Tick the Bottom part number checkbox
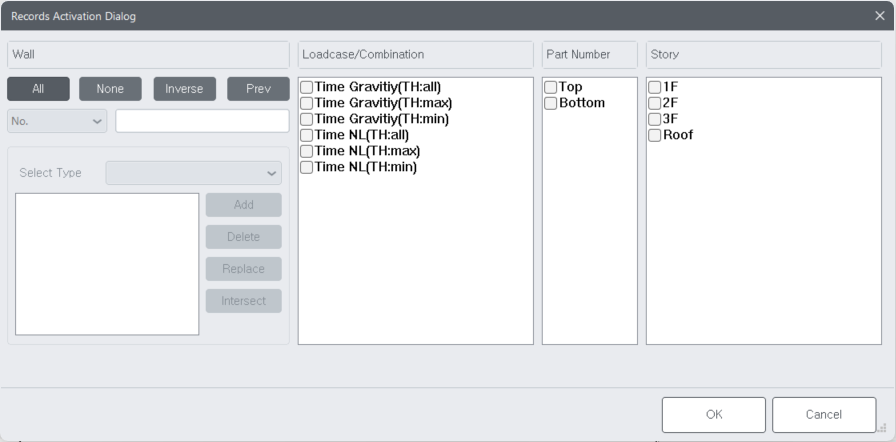This screenshot has height=442, width=896. pyautogui.click(x=551, y=103)
